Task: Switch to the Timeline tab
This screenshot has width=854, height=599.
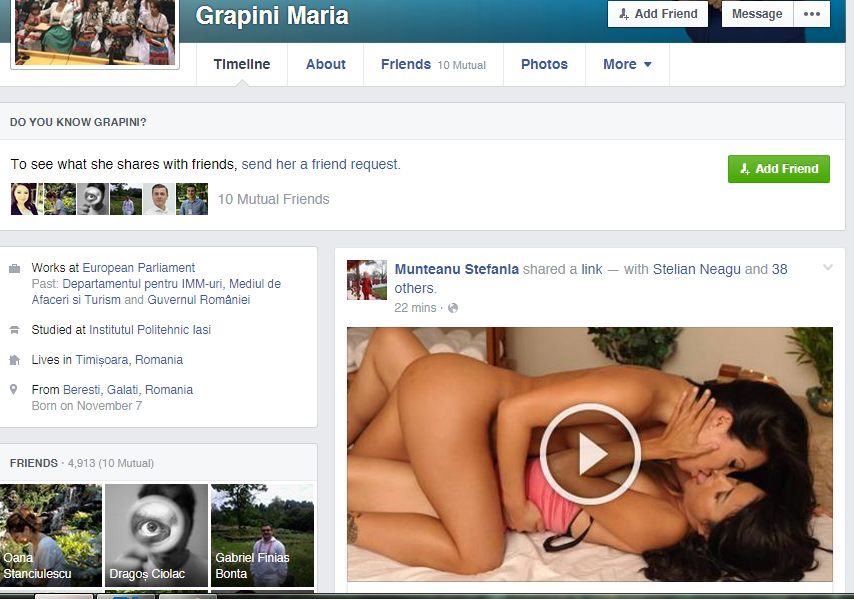Action: click(x=242, y=64)
